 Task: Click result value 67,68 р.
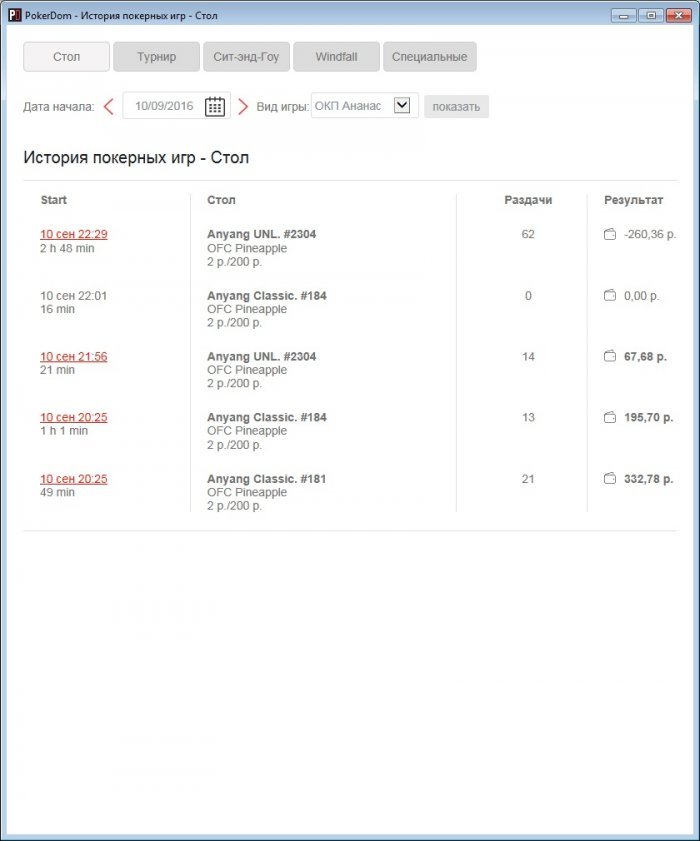(x=645, y=357)
